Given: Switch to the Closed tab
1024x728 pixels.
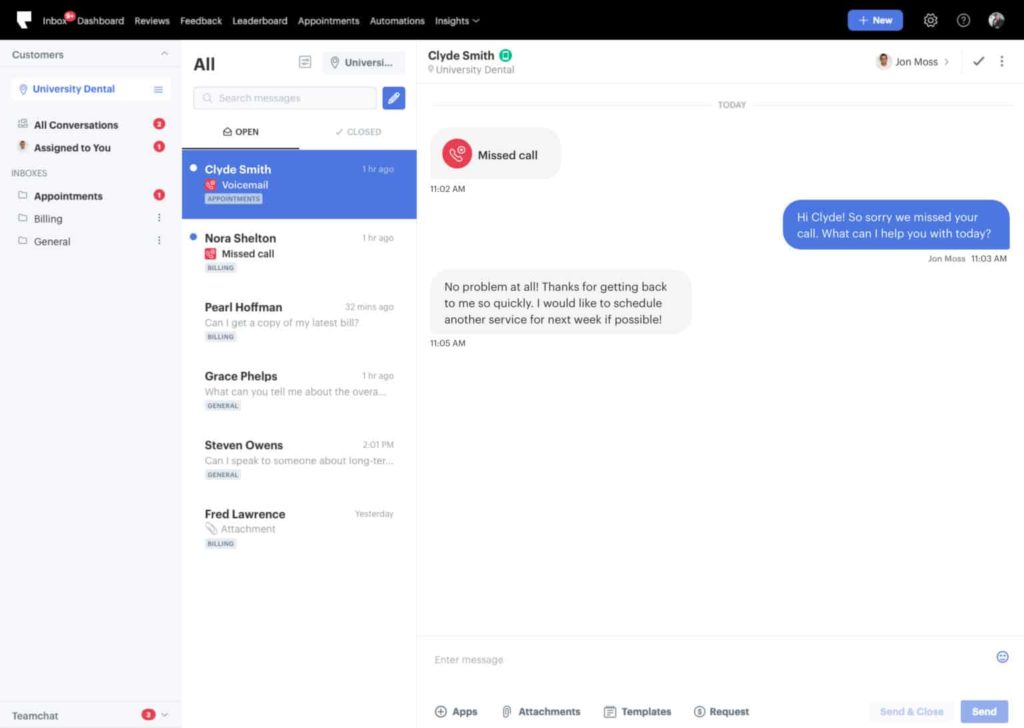Looking at the screenshot, I should pos(358,132).
